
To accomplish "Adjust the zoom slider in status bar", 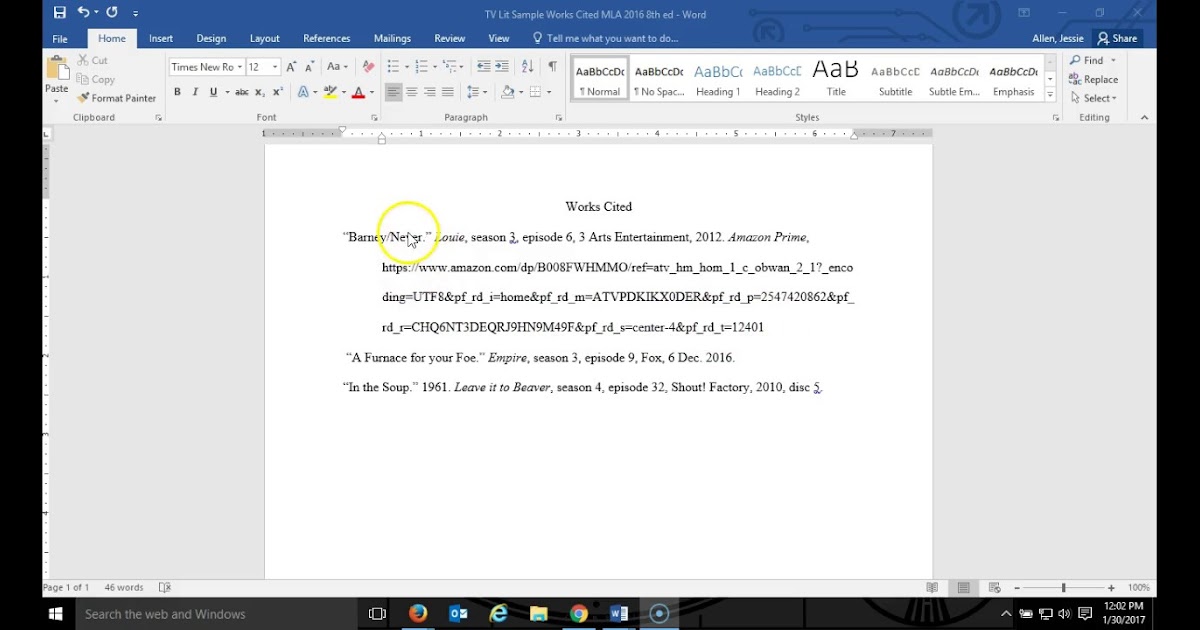I will point(1064,588).
